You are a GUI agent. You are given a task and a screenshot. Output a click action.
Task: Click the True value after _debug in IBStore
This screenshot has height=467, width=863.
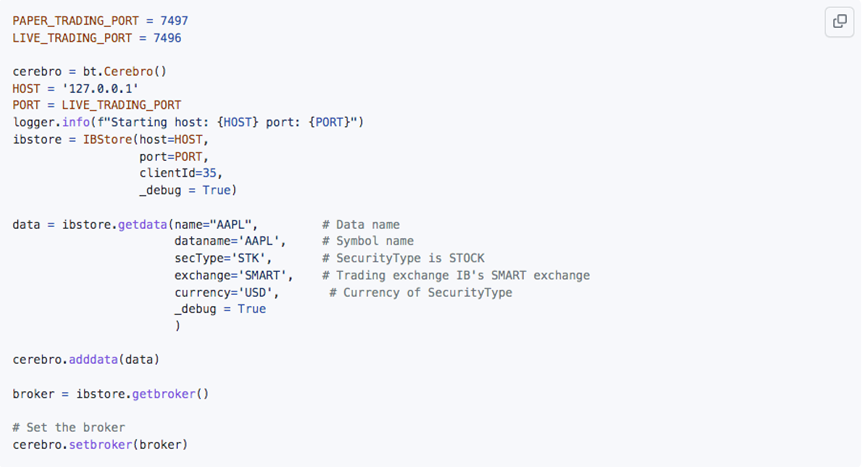click(x=216, y=190)
